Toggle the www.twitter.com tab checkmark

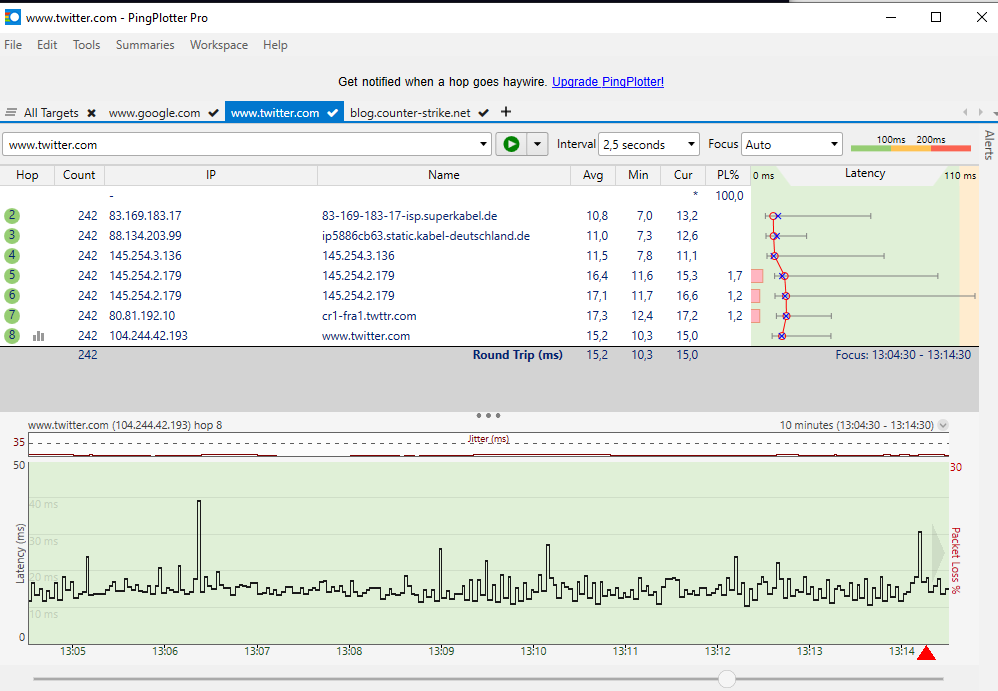332,113
